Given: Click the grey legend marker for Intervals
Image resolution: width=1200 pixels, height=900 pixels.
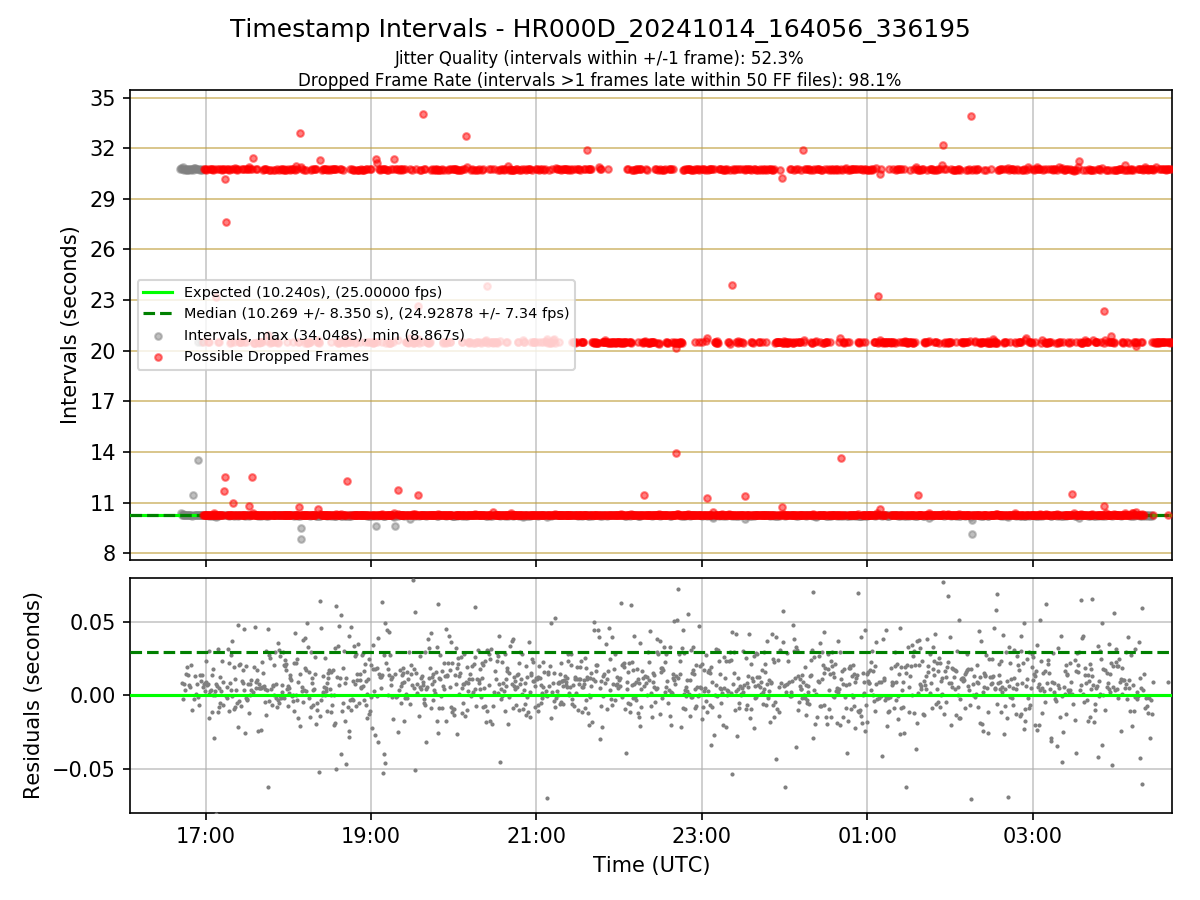Looking at the screenshot, I should [x=159, y=335].
